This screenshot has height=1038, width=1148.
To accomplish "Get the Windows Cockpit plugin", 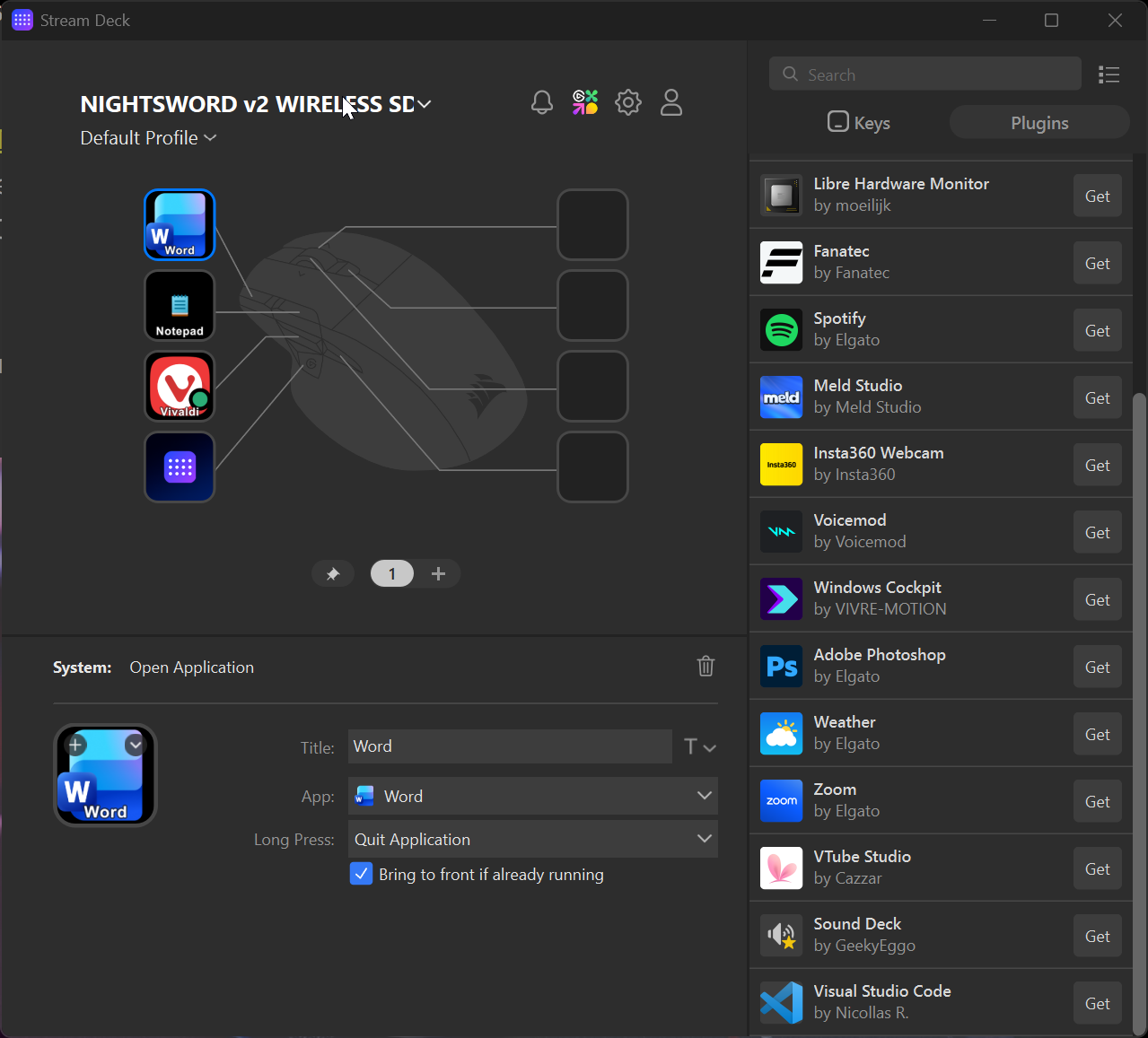I will [x=1098, y=599].
